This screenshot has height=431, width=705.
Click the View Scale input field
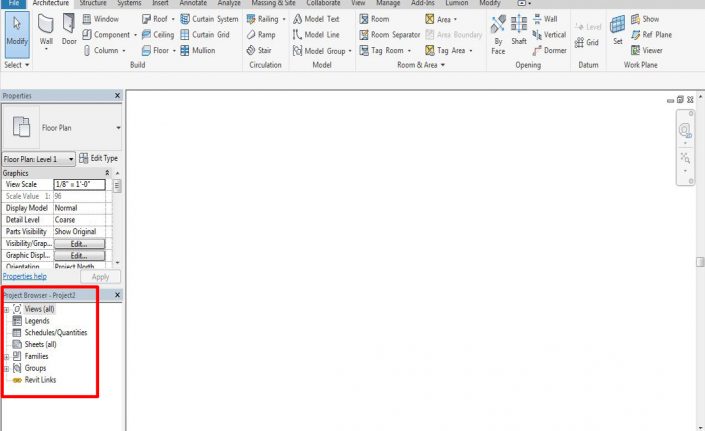(x=78, y=184)
